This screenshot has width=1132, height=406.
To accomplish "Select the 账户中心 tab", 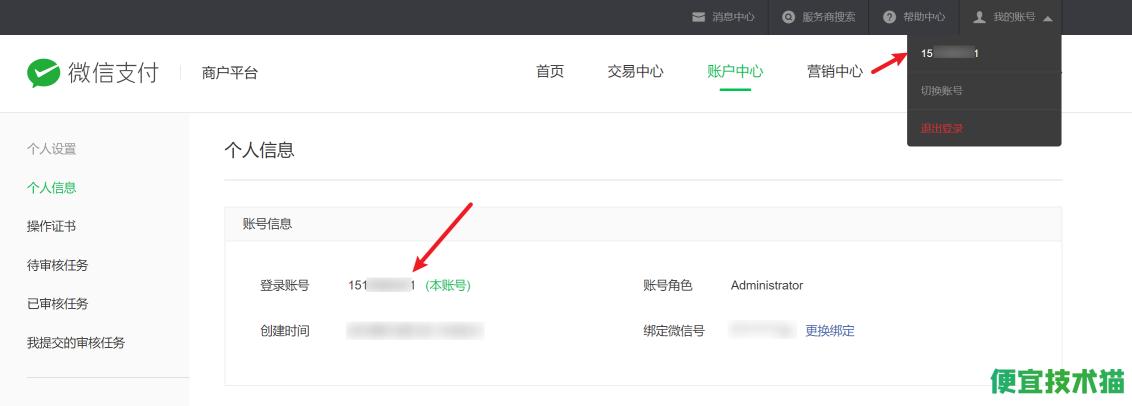I will coord(735,72).
